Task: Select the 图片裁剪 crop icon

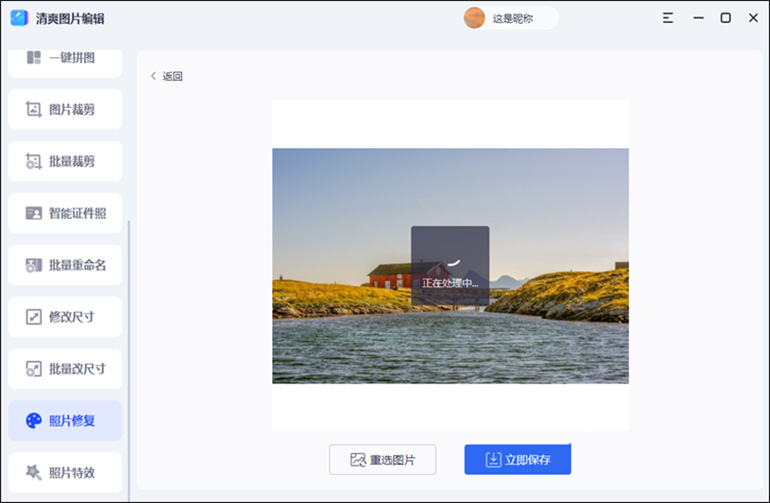Action: point(33,109)
